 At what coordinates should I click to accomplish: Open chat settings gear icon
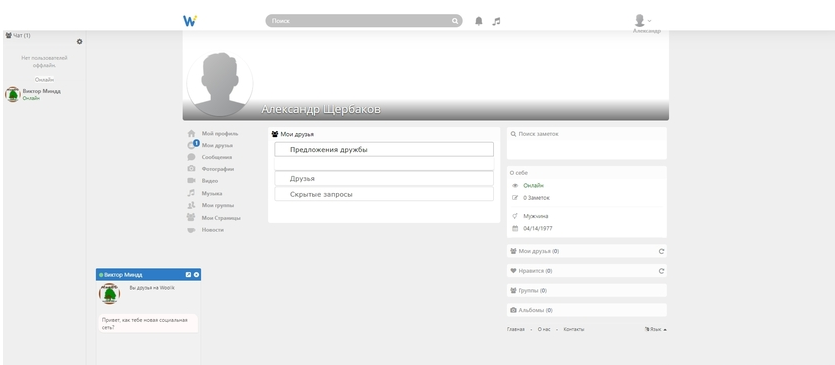pyautogui.click(x=79, y=42)
